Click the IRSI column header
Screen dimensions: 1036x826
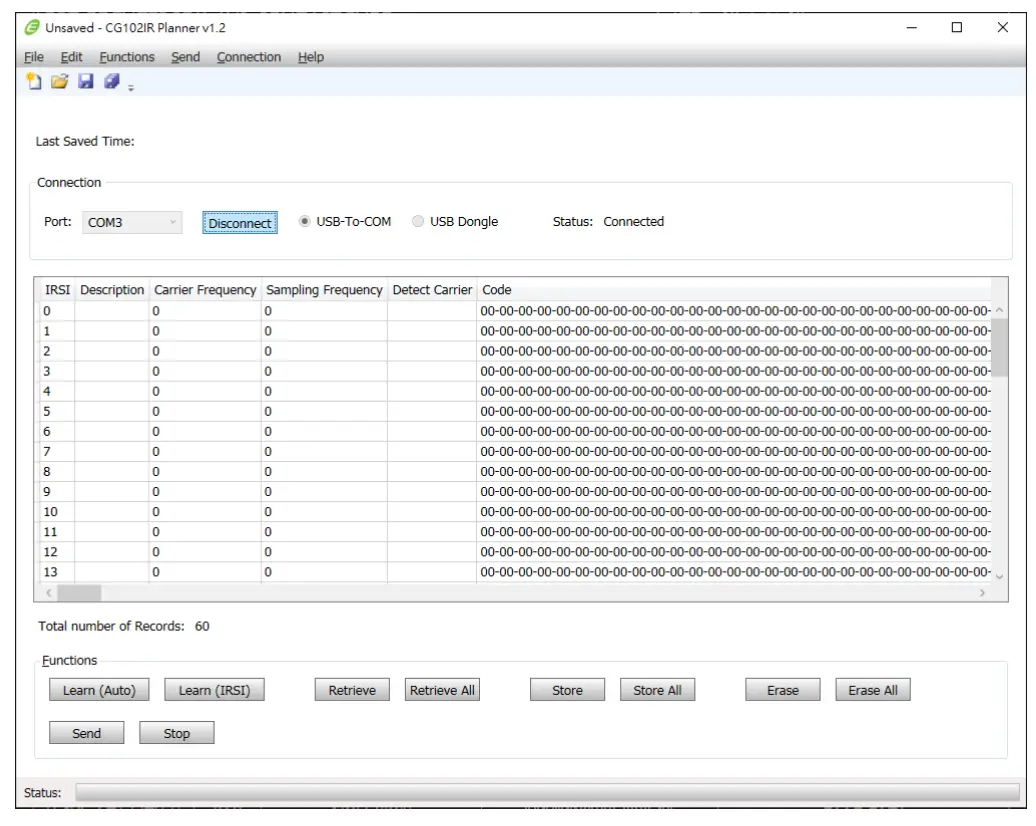(57, 289)
